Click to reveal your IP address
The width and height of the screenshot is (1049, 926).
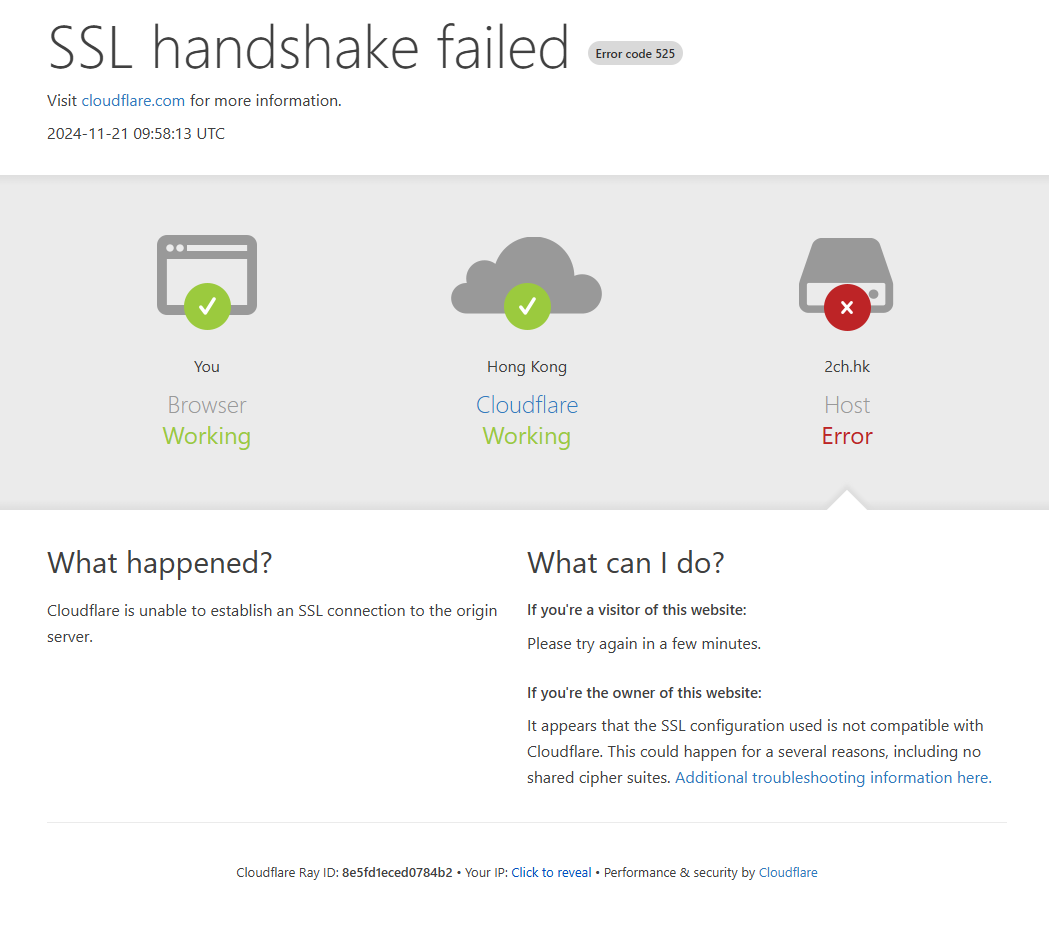pyautogui.click(x=551, y=872)
